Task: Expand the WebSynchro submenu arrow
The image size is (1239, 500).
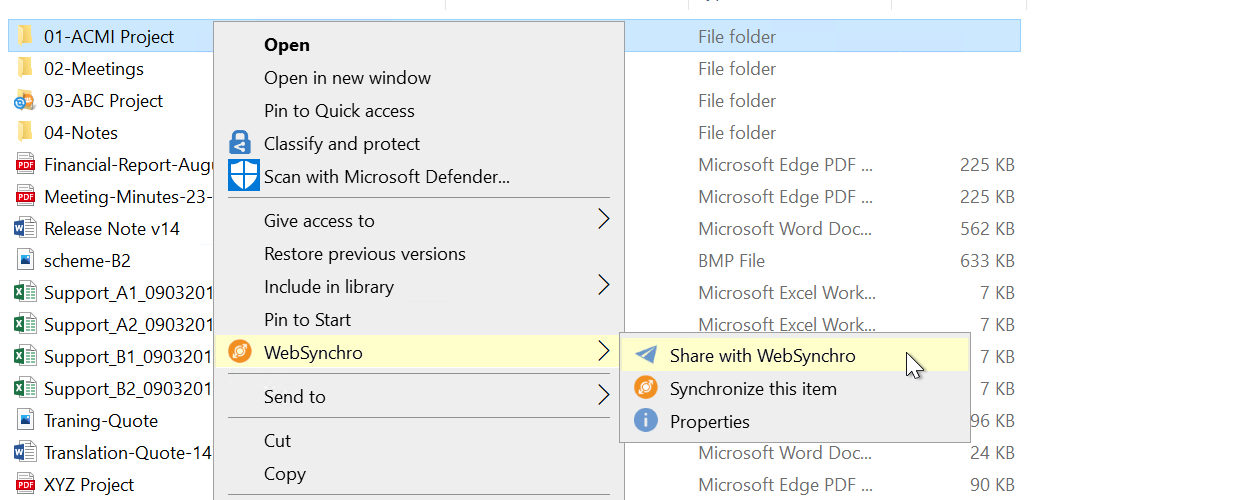Action: (603, 352)
